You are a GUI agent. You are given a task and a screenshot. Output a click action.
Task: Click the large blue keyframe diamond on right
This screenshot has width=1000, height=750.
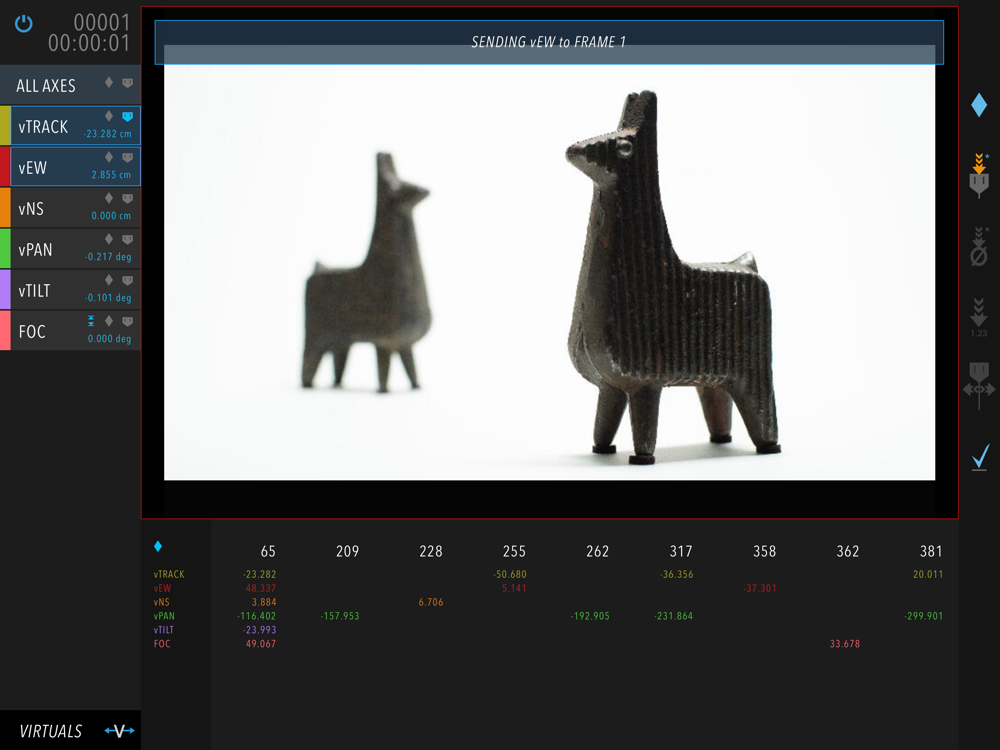(x=979, y=105)
